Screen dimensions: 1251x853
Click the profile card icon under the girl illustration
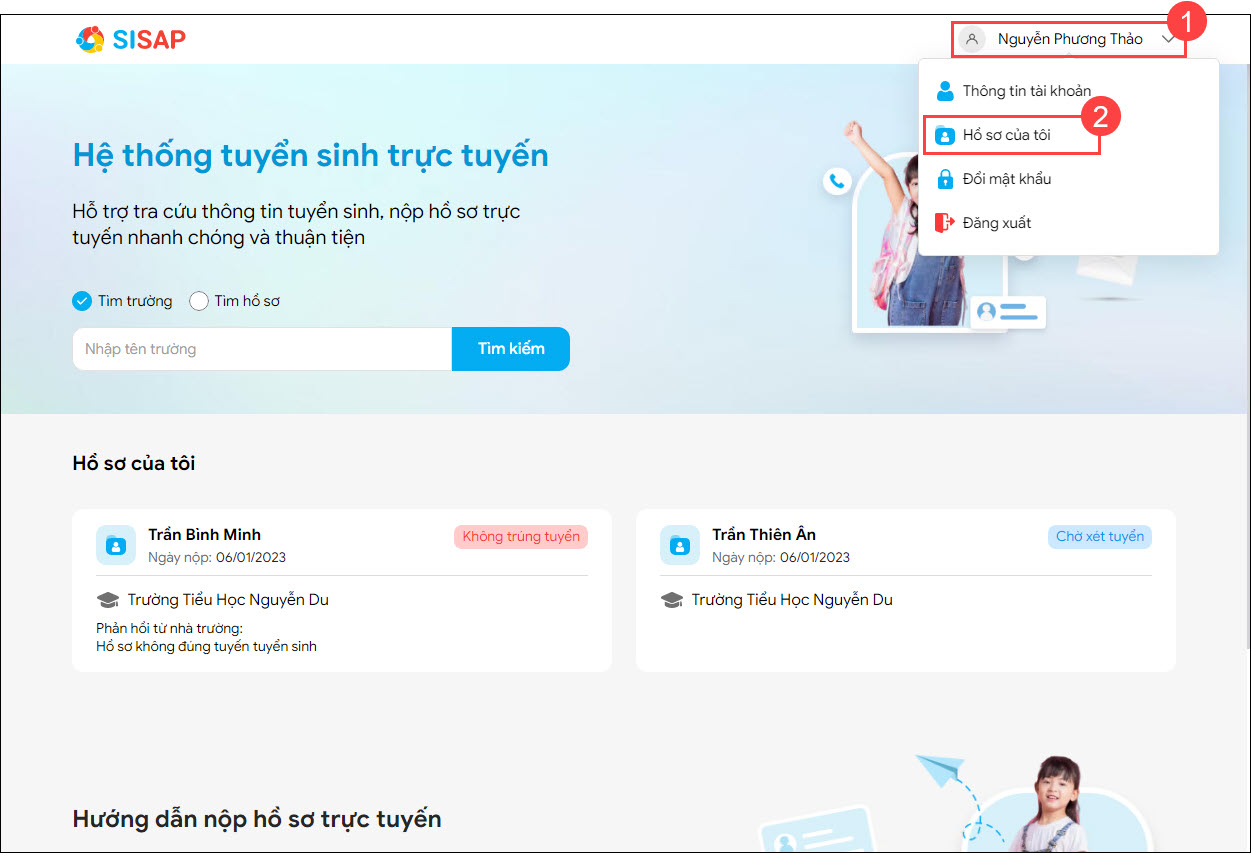[1008, 312]
